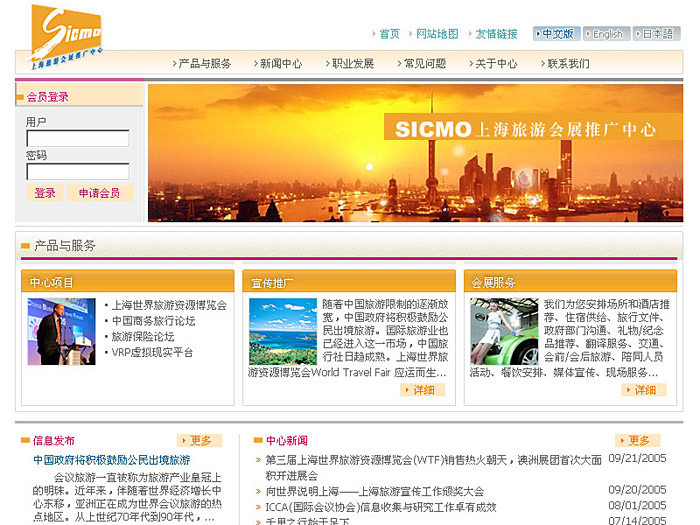Click the 申请会员 button
The width and height of the screenshot is (700, 525).
pos(99,193)
